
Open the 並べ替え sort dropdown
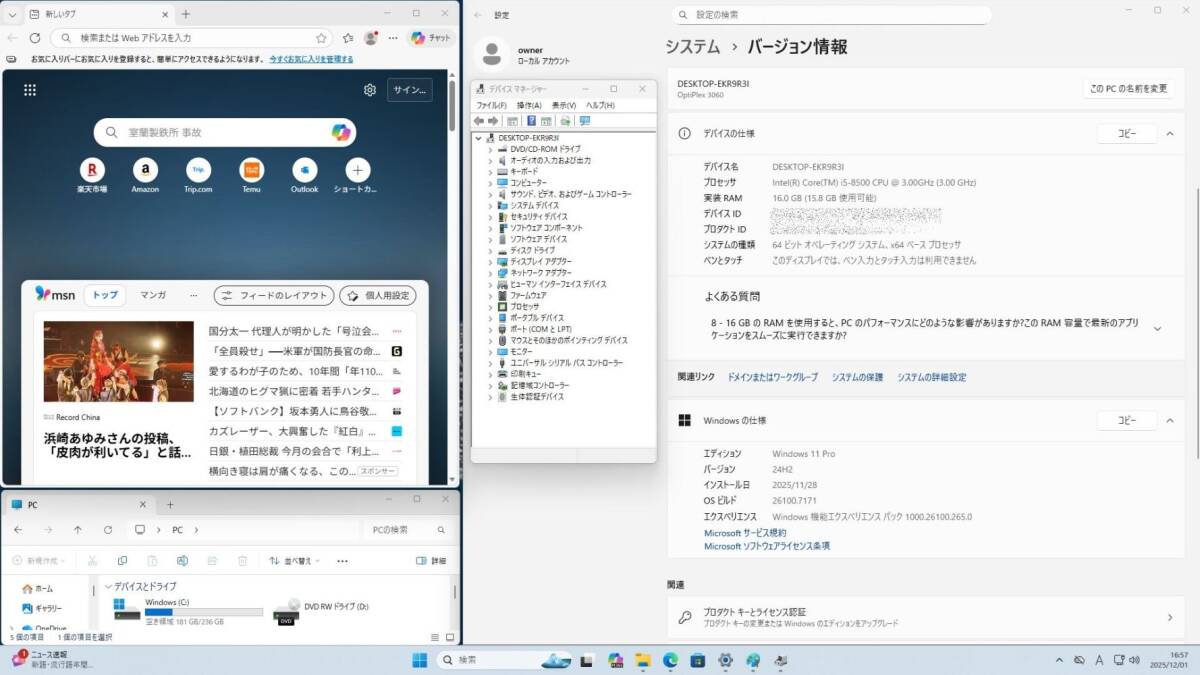coord(297,561)
